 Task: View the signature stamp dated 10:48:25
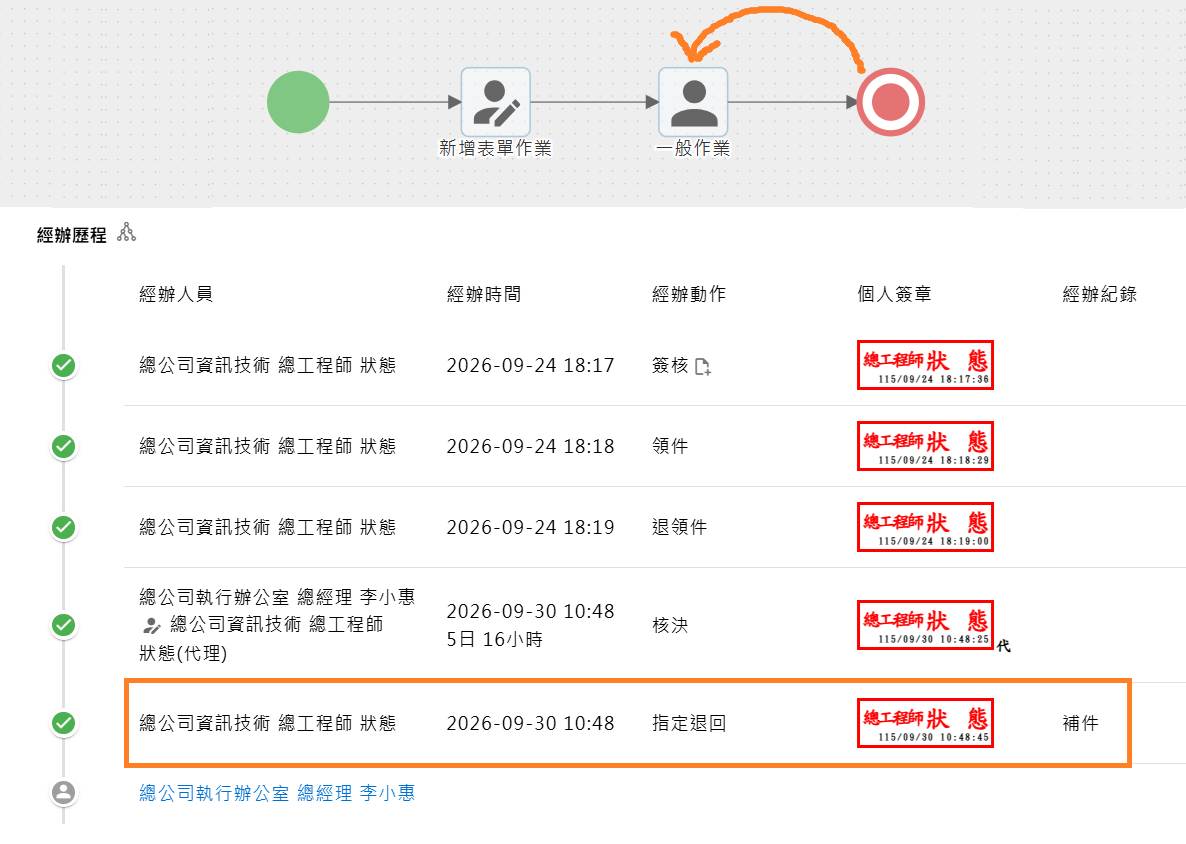925,625
